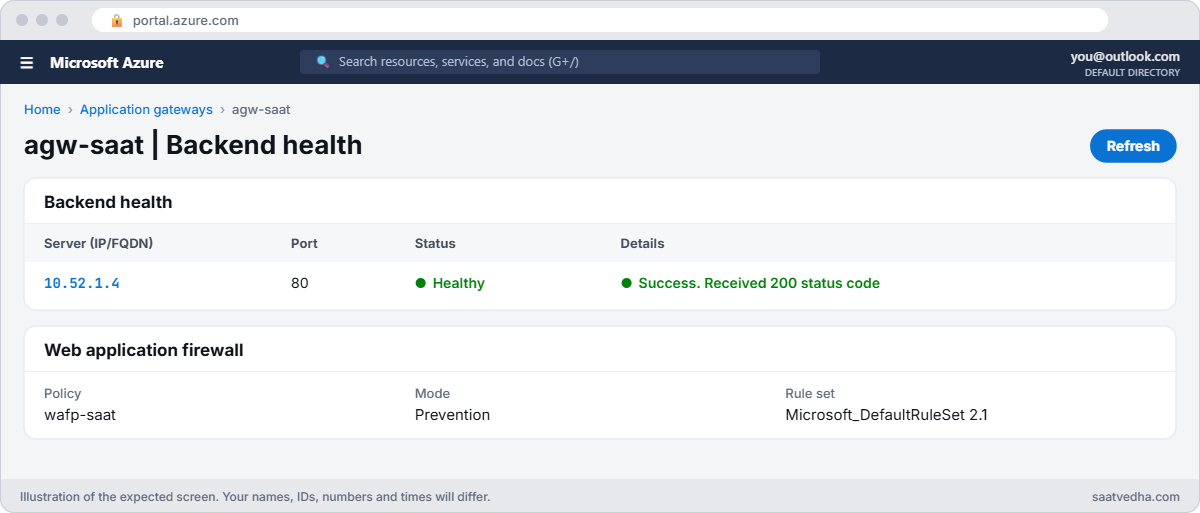Click the Policy label
The height and width of the screenshot is (513, 1200).
point(63,393)
